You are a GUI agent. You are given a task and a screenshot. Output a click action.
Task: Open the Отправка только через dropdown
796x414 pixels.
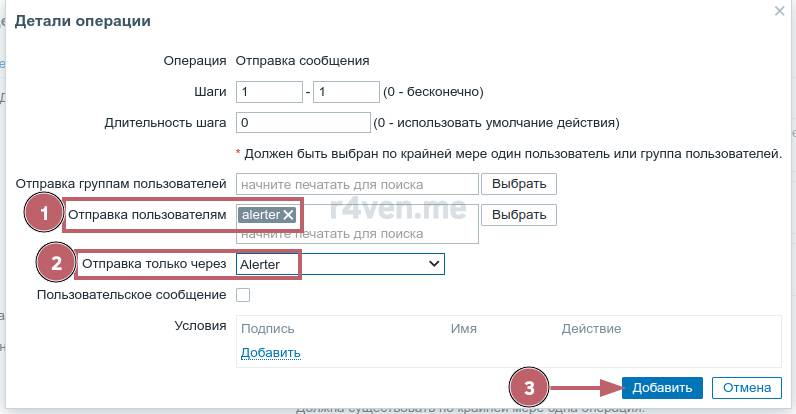339,264
